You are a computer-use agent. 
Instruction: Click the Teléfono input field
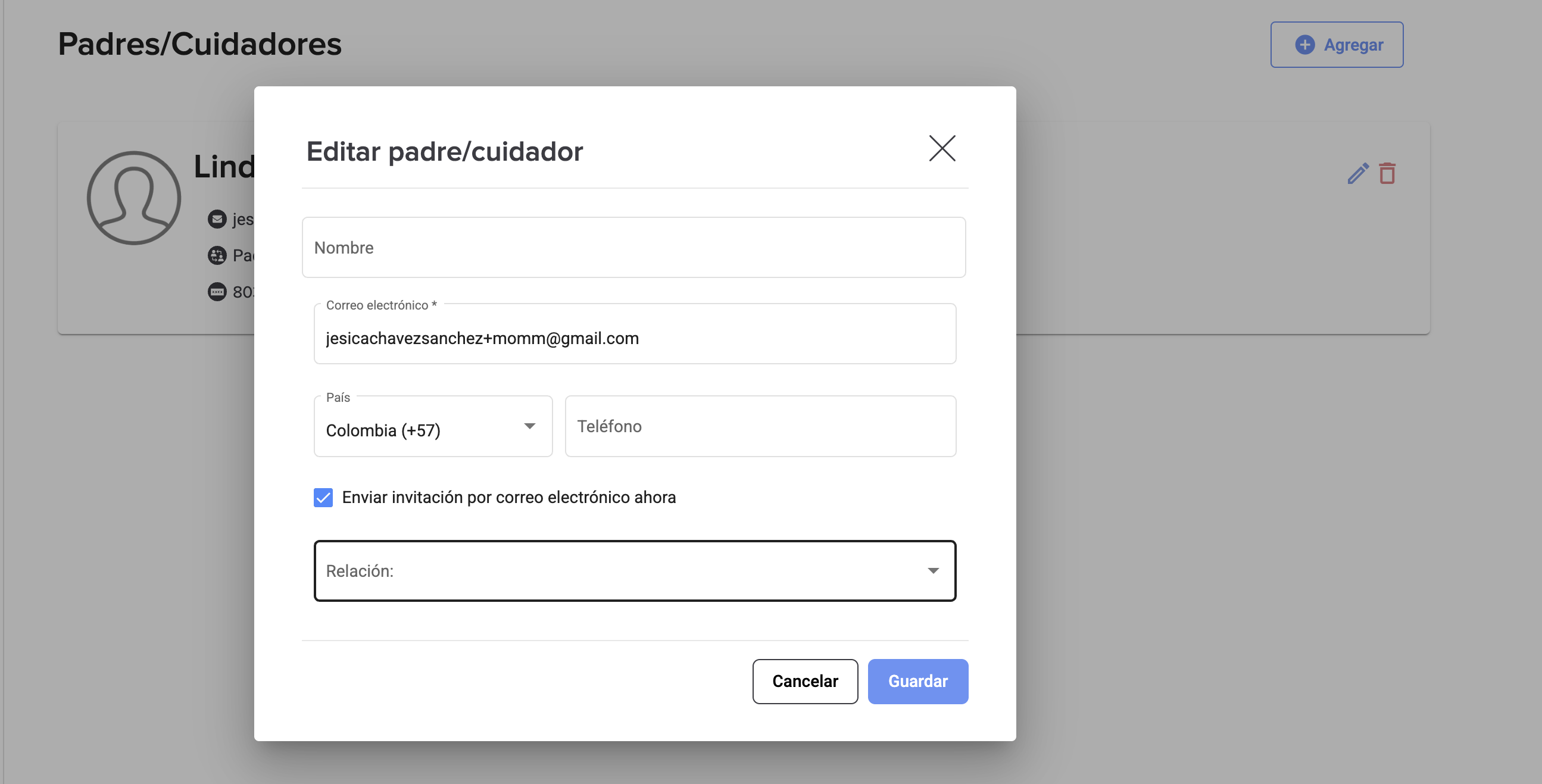(760, 426)
